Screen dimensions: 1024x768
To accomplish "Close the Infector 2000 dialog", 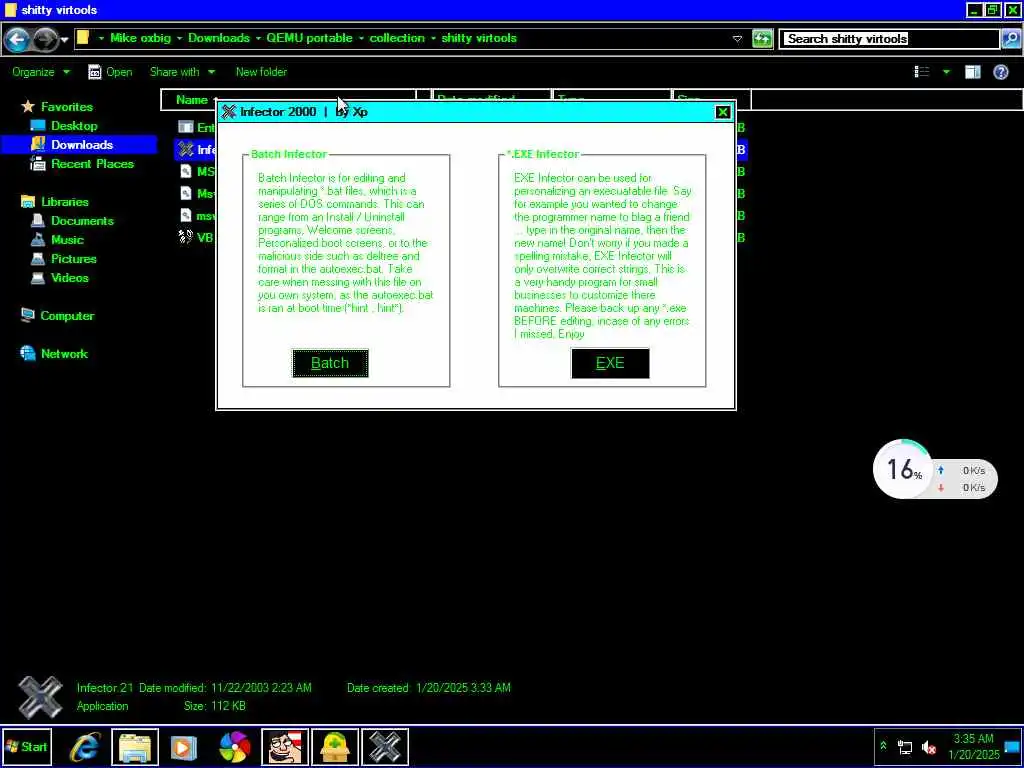I will point(722,112).
